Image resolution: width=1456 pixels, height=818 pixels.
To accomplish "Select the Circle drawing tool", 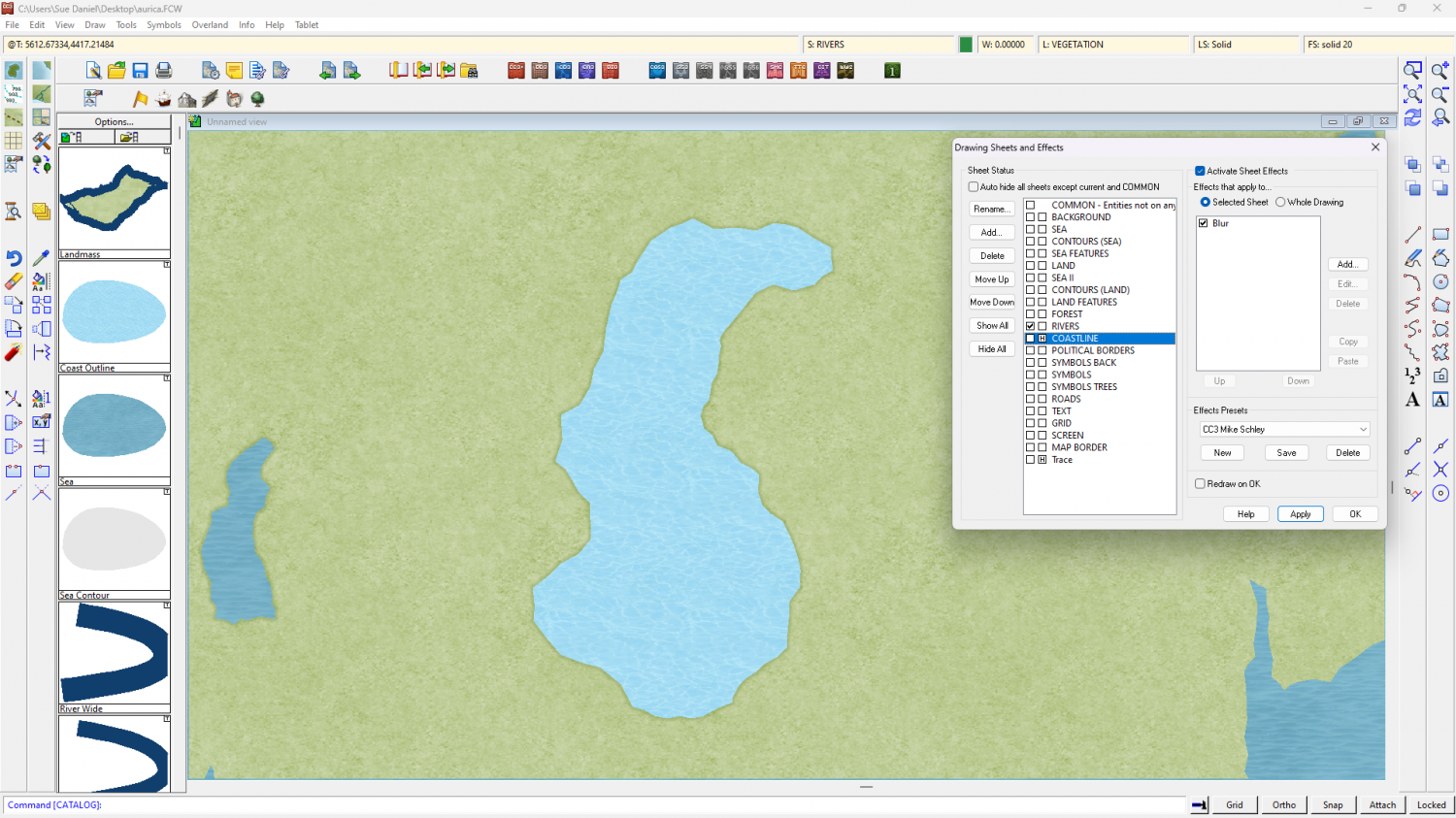I will [1440, 281].
